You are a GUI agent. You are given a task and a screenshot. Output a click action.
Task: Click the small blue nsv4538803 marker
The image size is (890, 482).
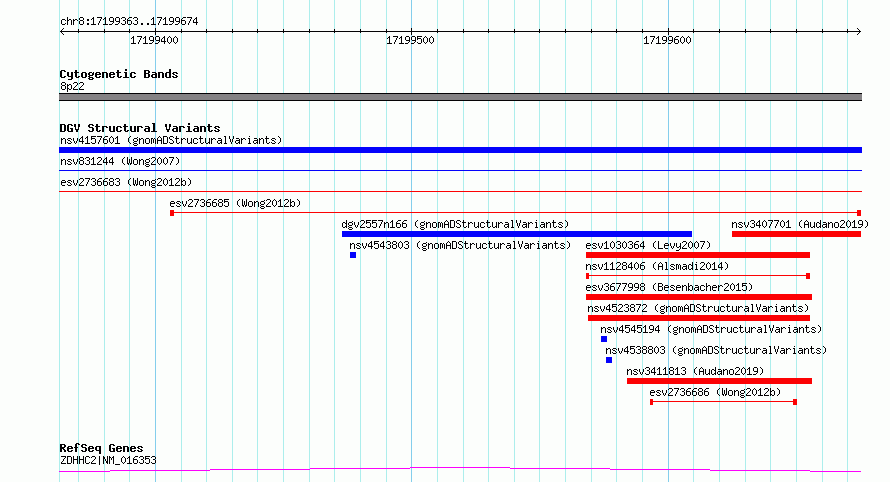609,360
